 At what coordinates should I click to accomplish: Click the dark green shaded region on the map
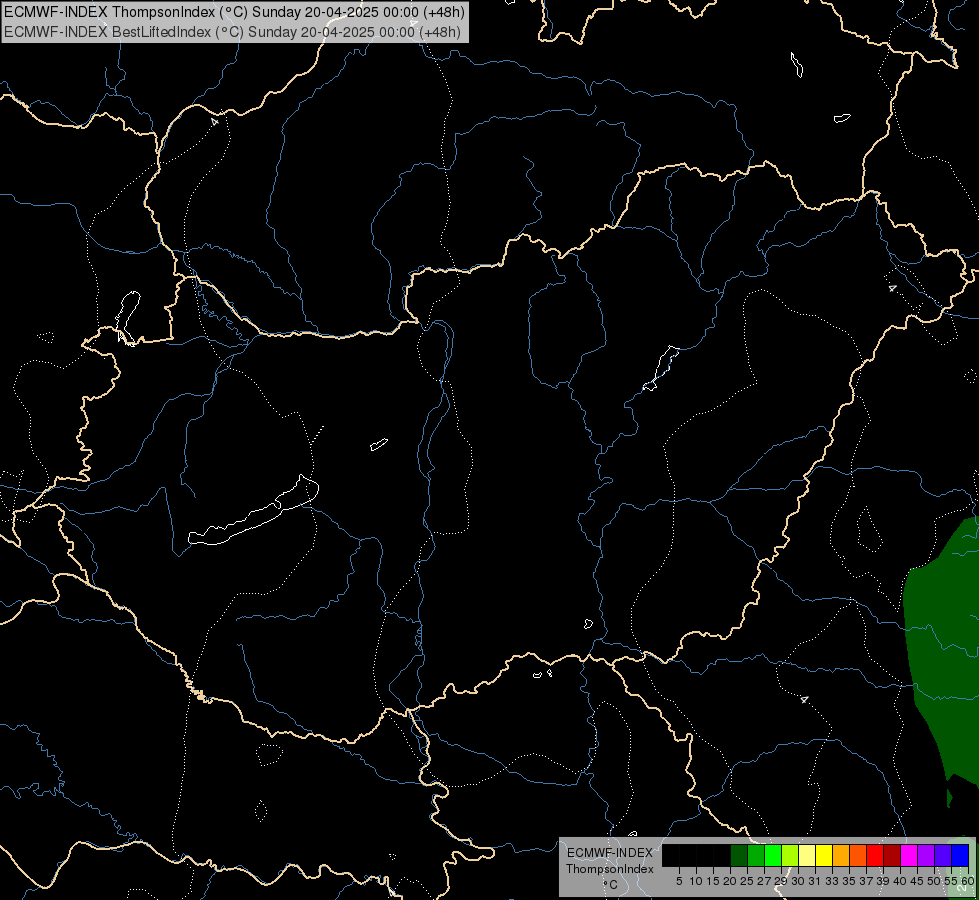click(943, 656)
